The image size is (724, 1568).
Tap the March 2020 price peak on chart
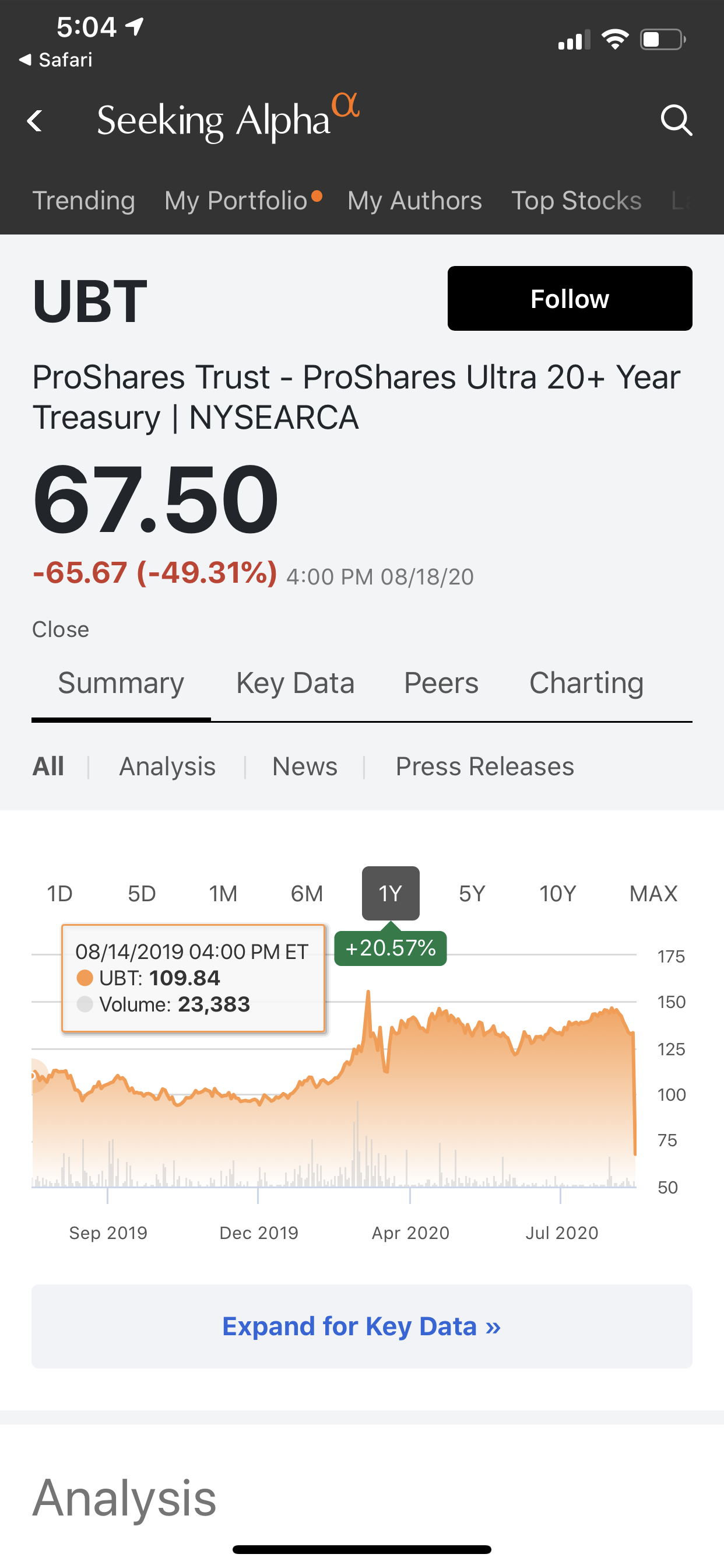click(368, 993)
